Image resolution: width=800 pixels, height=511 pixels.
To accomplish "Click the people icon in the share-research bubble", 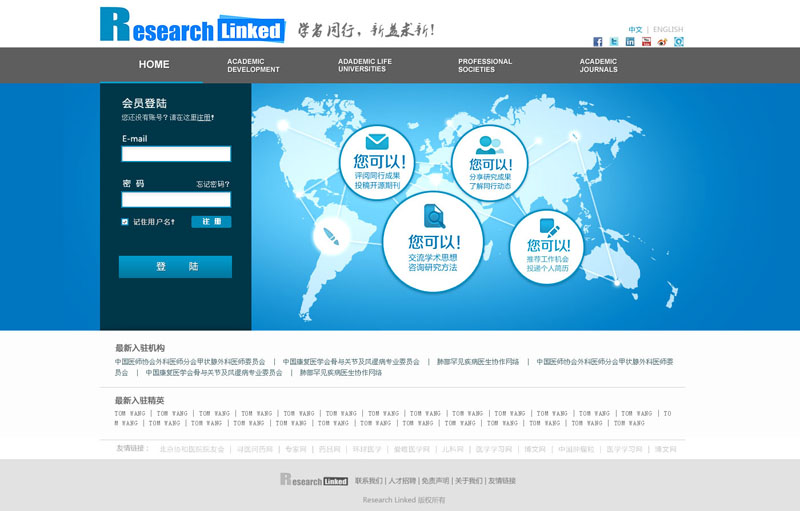I will pyautogui.click(x=489, y=145).
